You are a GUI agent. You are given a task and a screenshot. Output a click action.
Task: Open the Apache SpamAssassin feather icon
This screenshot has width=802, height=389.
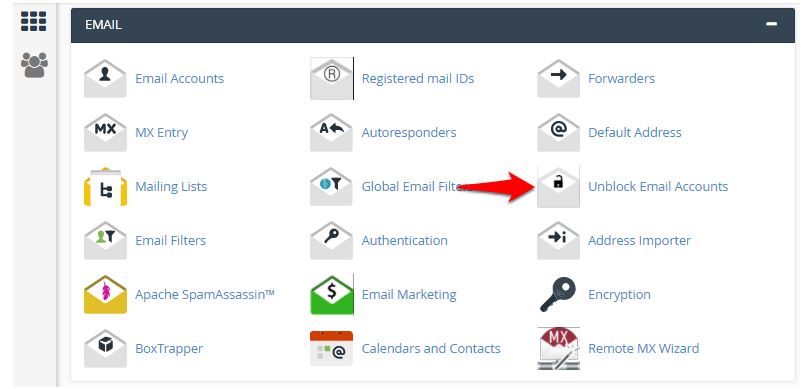coord(105,294)
